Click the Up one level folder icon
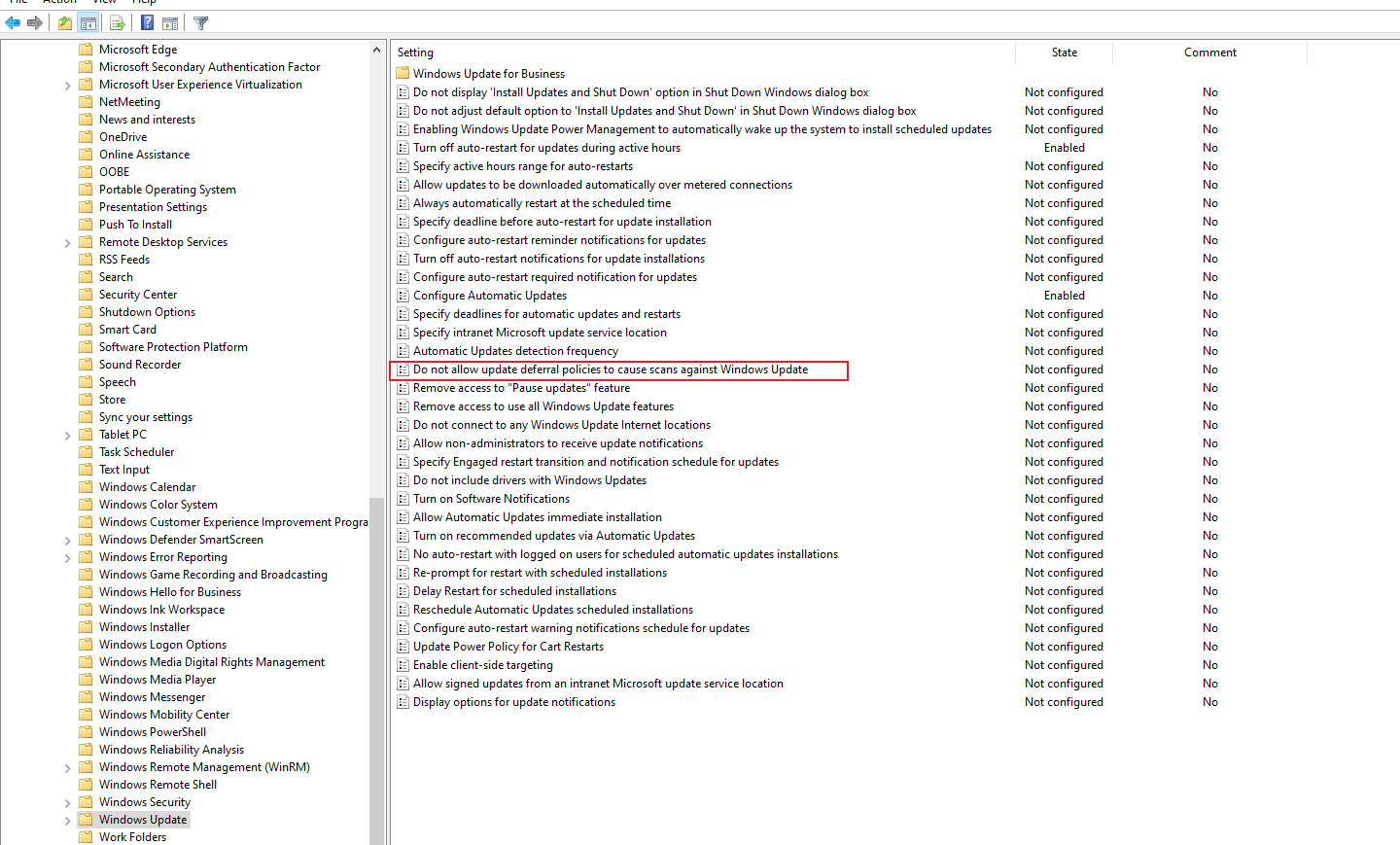Screen dimensions: 1400x845 pos(64,22)
